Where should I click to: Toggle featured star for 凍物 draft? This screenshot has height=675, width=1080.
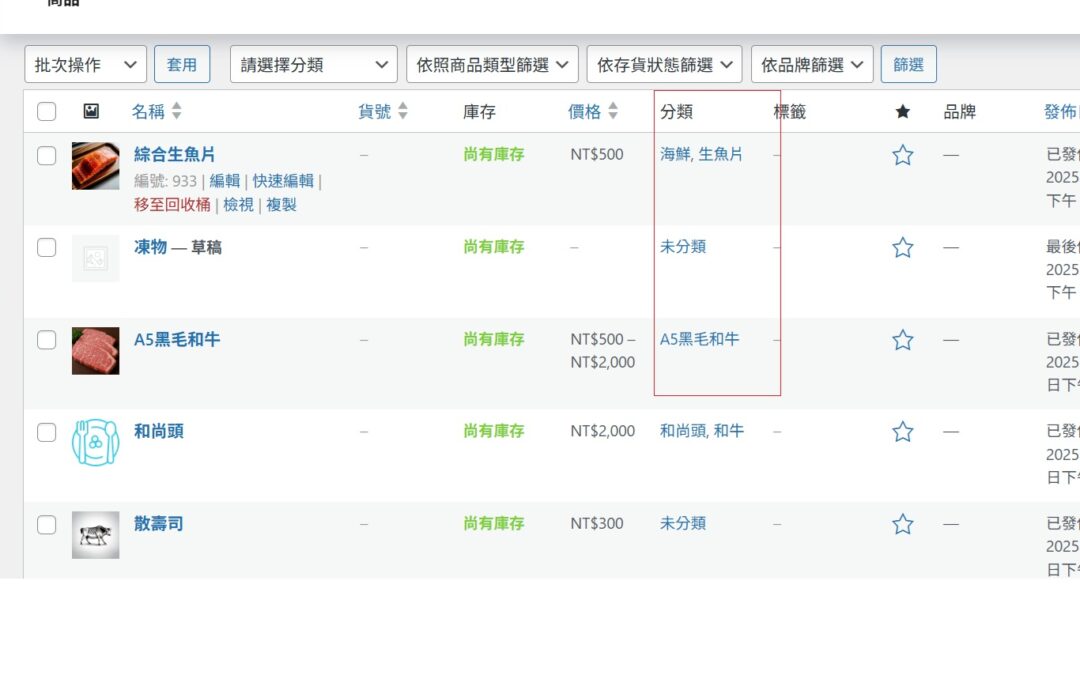902,247
